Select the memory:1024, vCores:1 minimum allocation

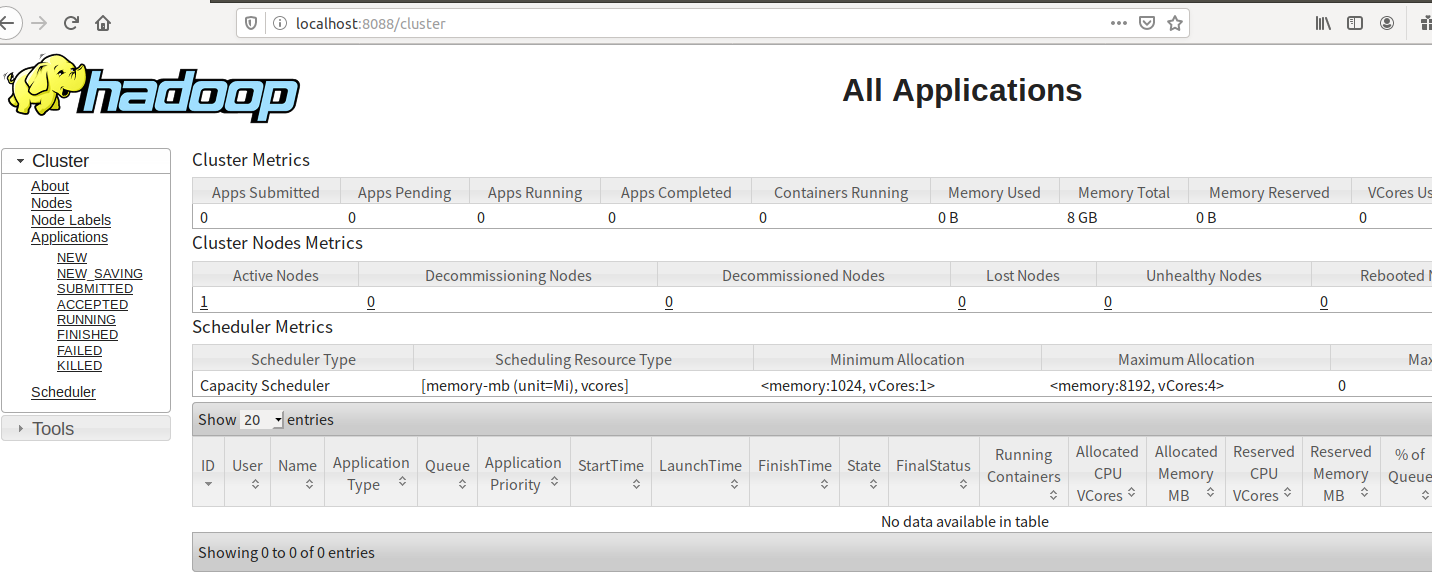point(848,385)
